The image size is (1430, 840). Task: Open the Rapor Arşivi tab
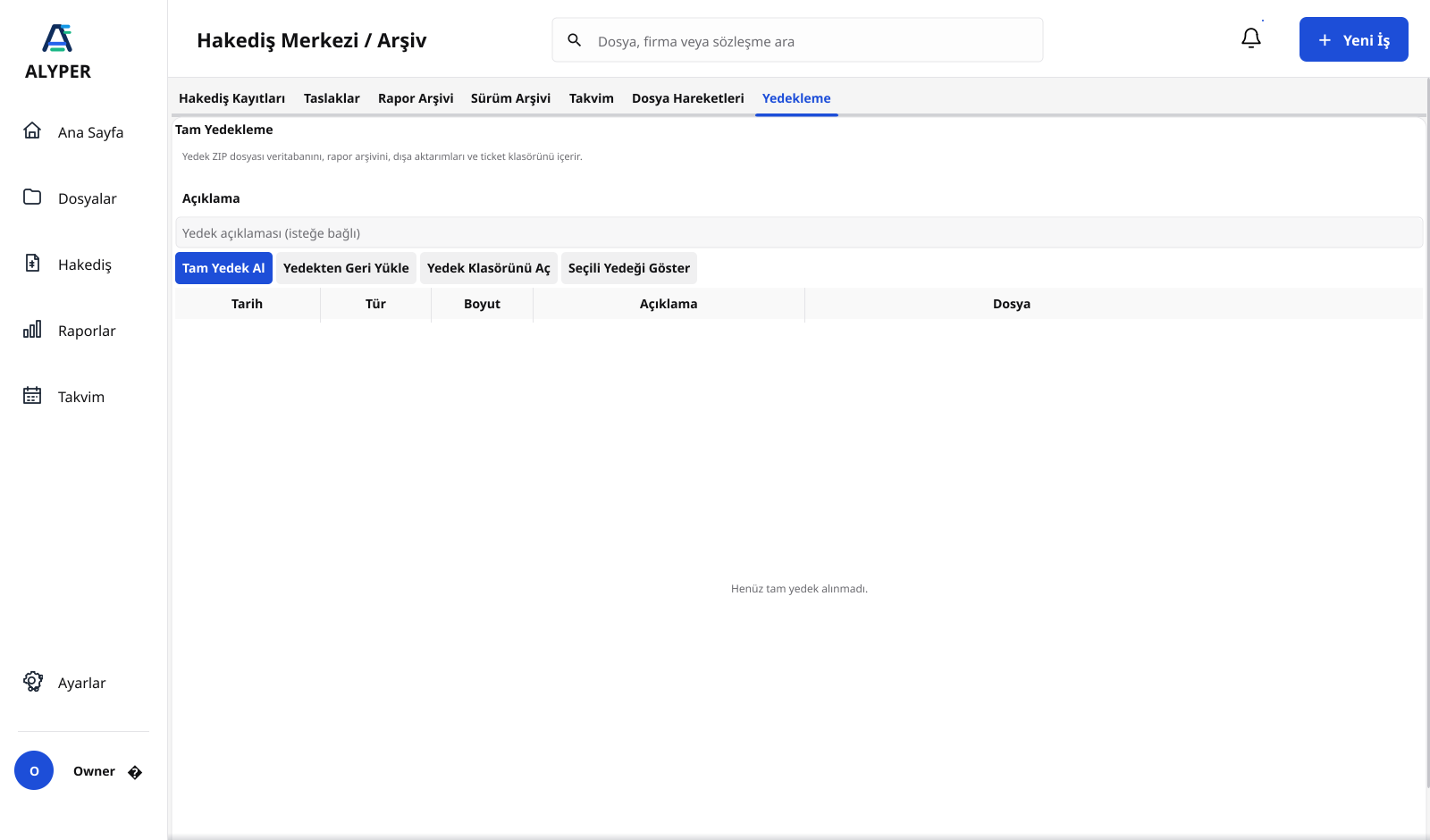point(416,98)
